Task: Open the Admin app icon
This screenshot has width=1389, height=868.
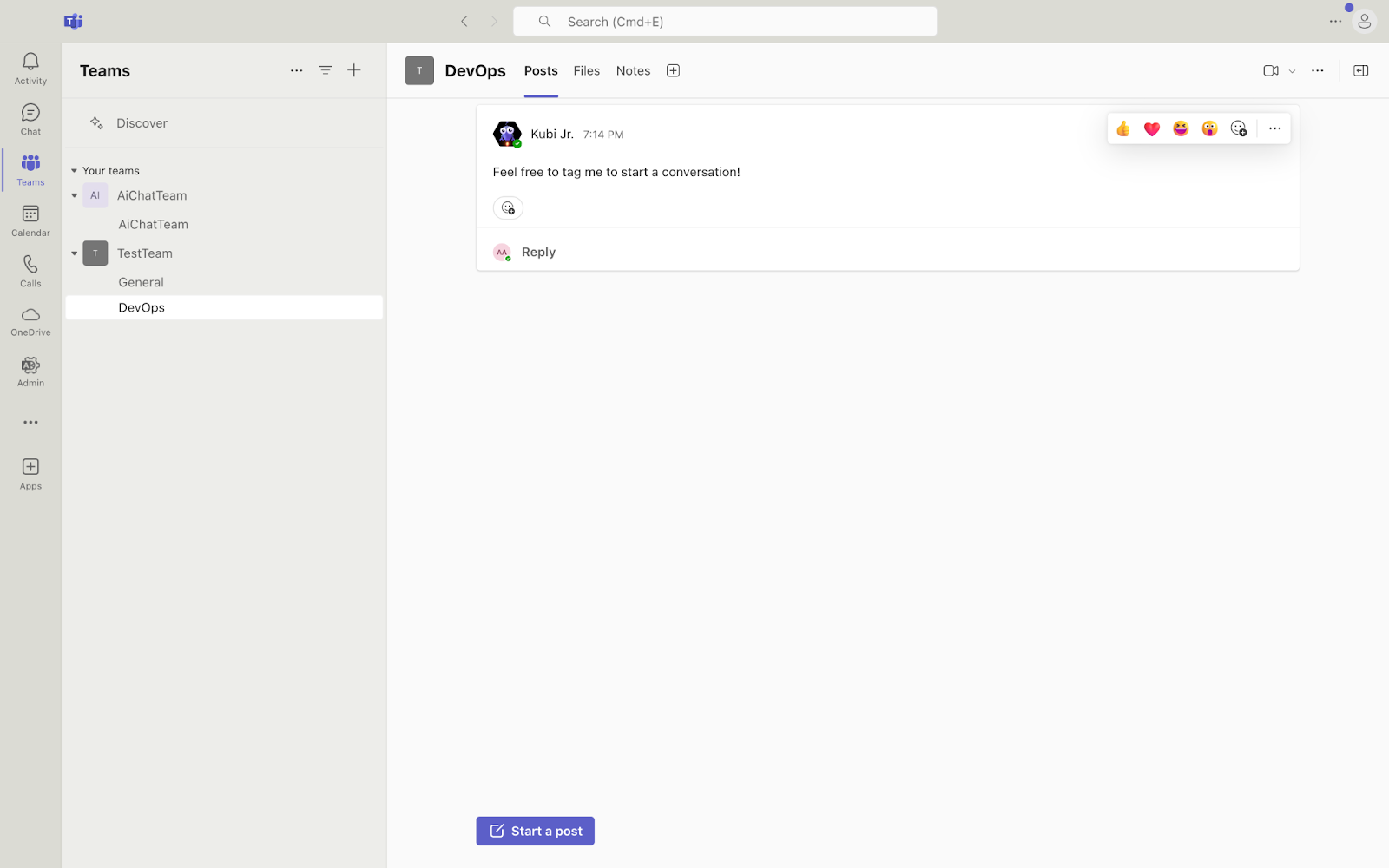Action: click(x=30, y=372)
